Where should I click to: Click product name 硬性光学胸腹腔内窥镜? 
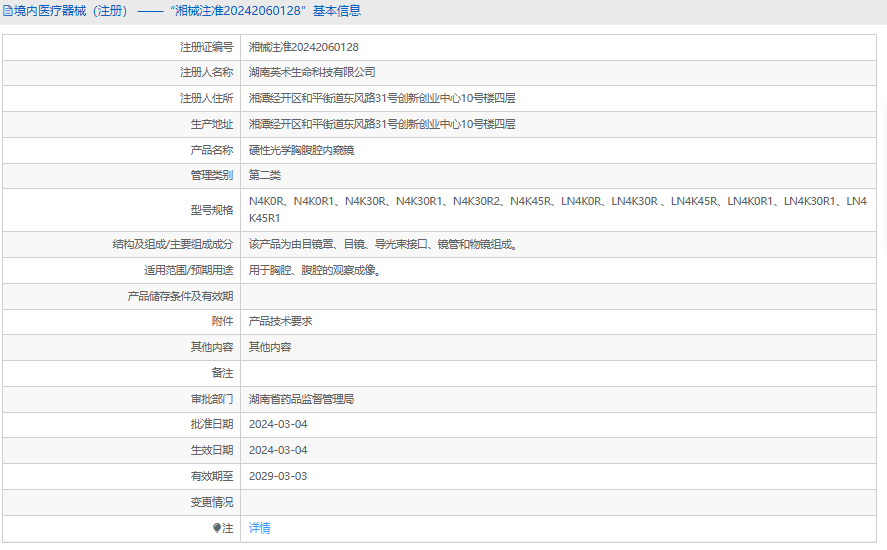[x=302, y=150]
